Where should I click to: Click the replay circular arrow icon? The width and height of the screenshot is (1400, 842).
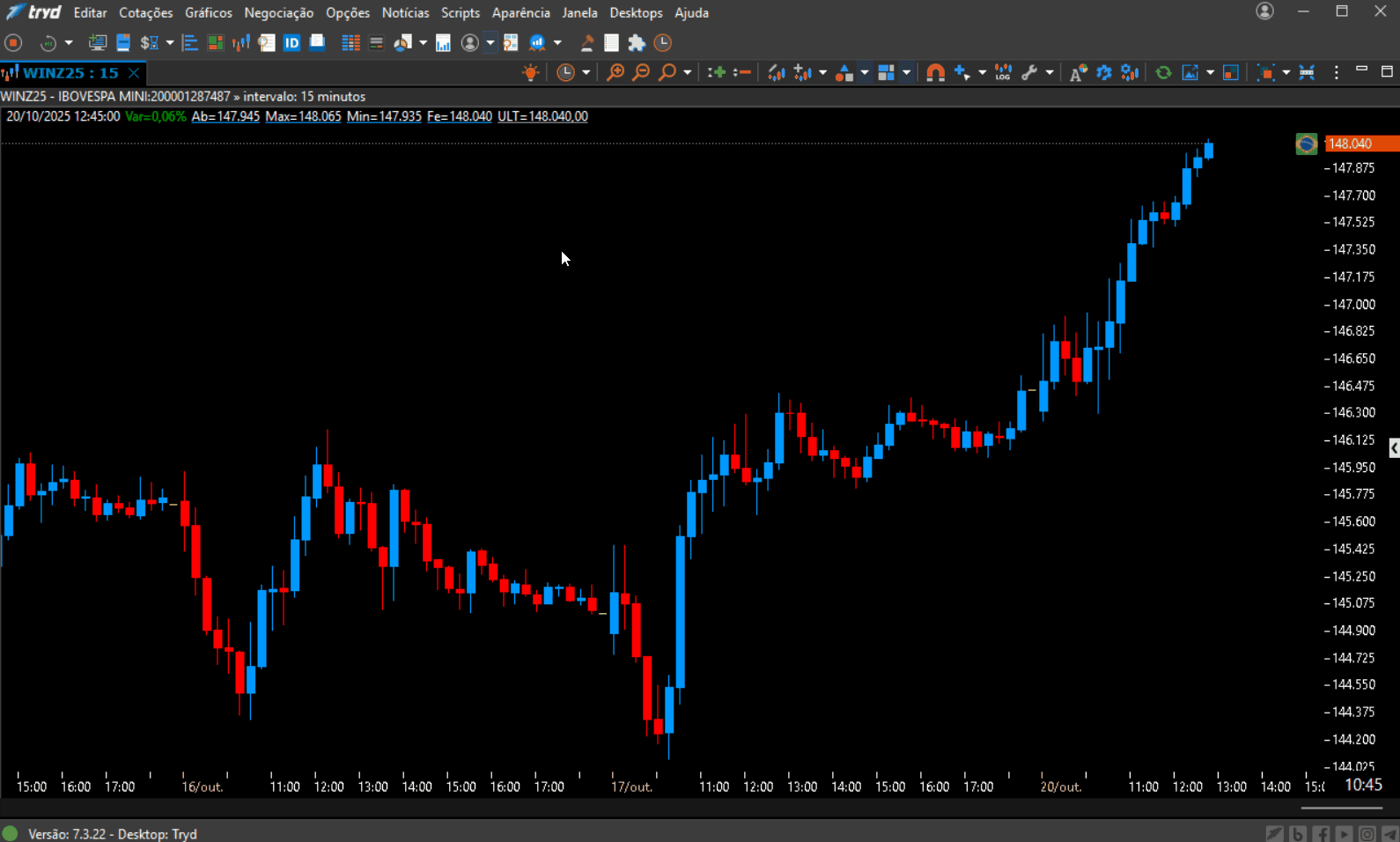click(x=48, y=42)
